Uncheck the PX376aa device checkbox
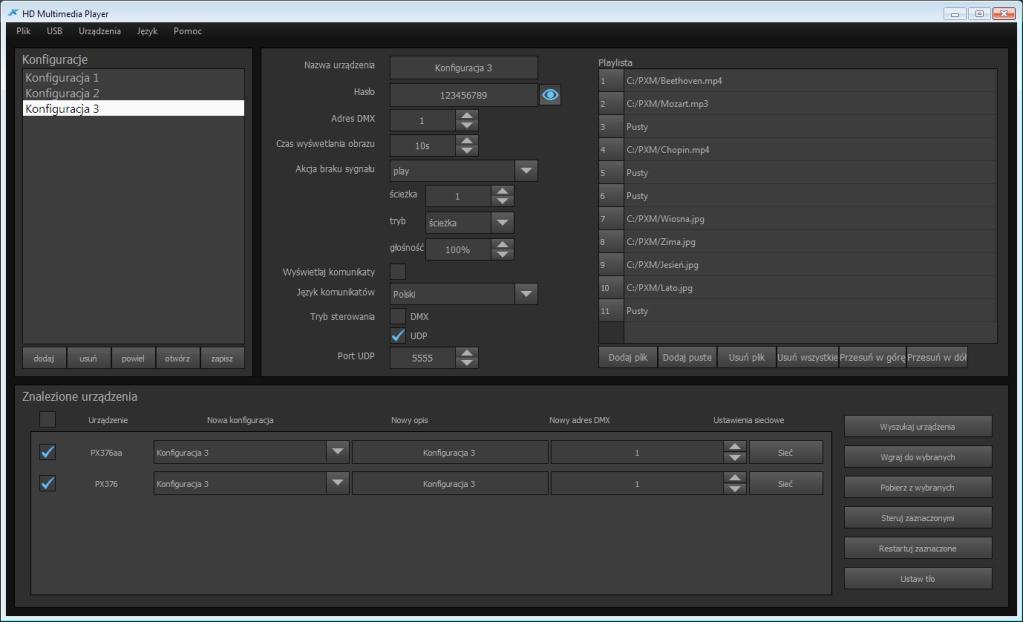This screenshot has height=622, width=1023. 48,452
